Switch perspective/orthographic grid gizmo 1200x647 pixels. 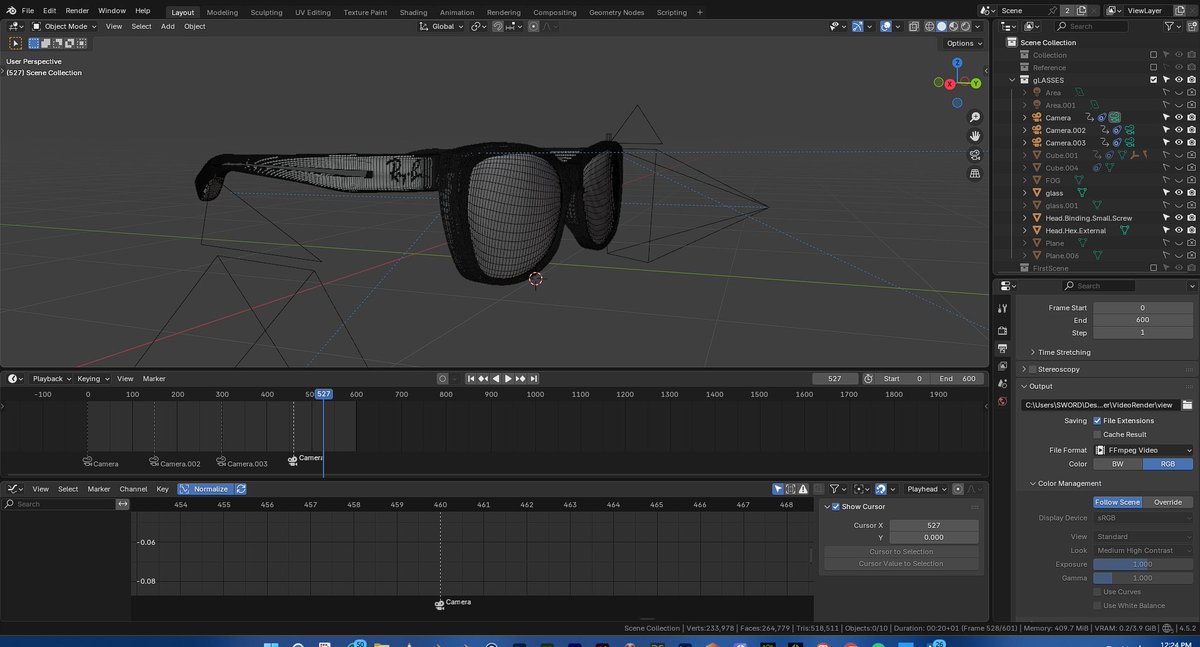click(x=975, y=174)
